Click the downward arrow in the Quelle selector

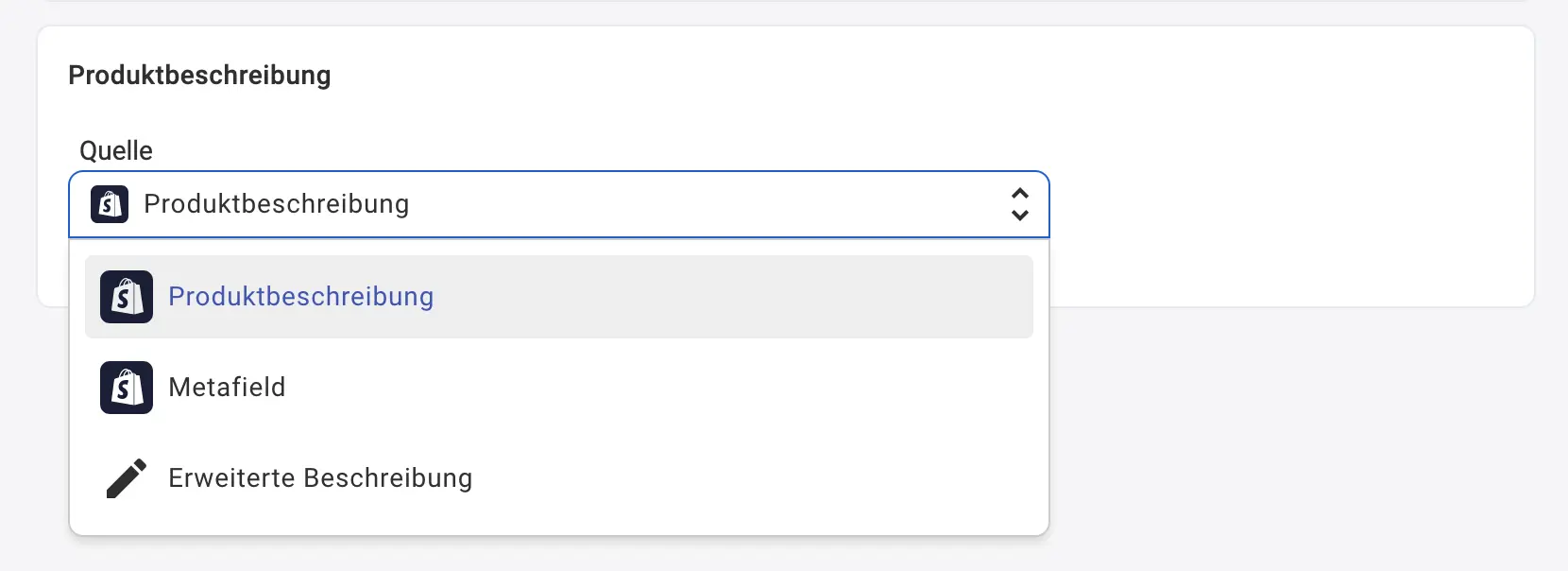(1019, 216)
